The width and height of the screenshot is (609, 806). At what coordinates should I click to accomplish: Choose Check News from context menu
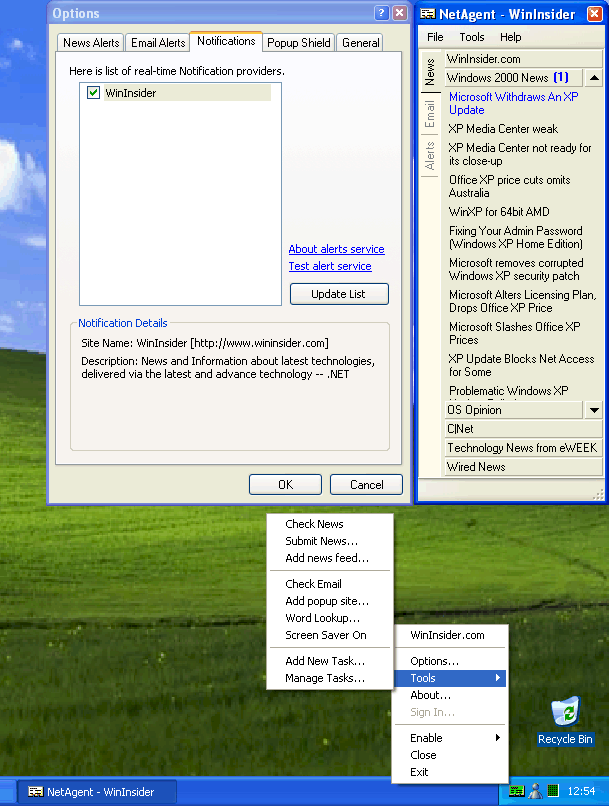pos(329,524)
